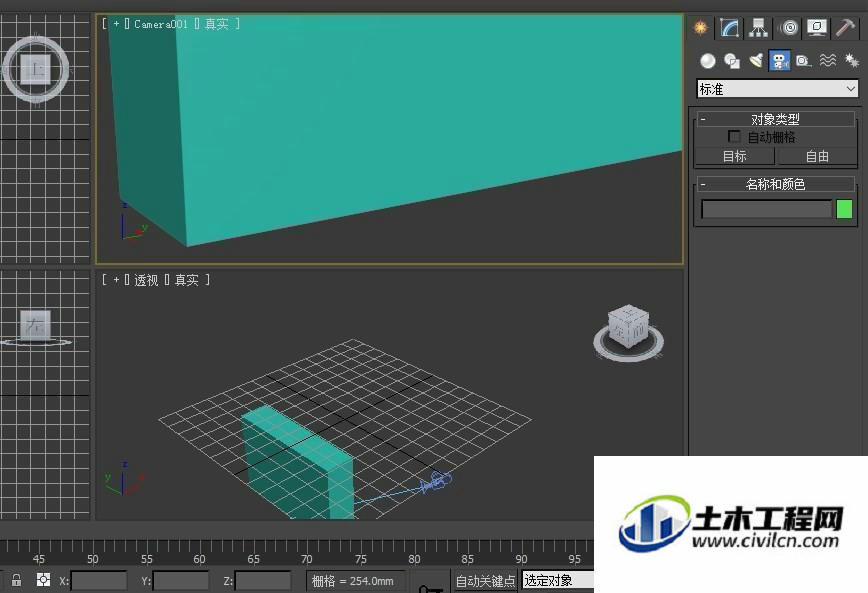The image size is (868, 593).
Task: Select the camera object in perspective viewport
Action: tap(437, 482)
